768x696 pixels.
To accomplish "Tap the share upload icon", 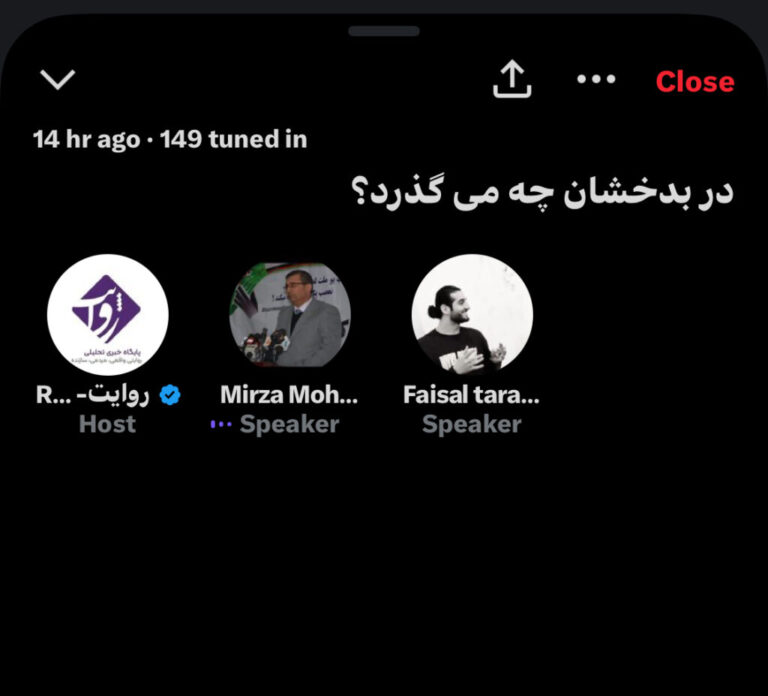I will (512, 79).
